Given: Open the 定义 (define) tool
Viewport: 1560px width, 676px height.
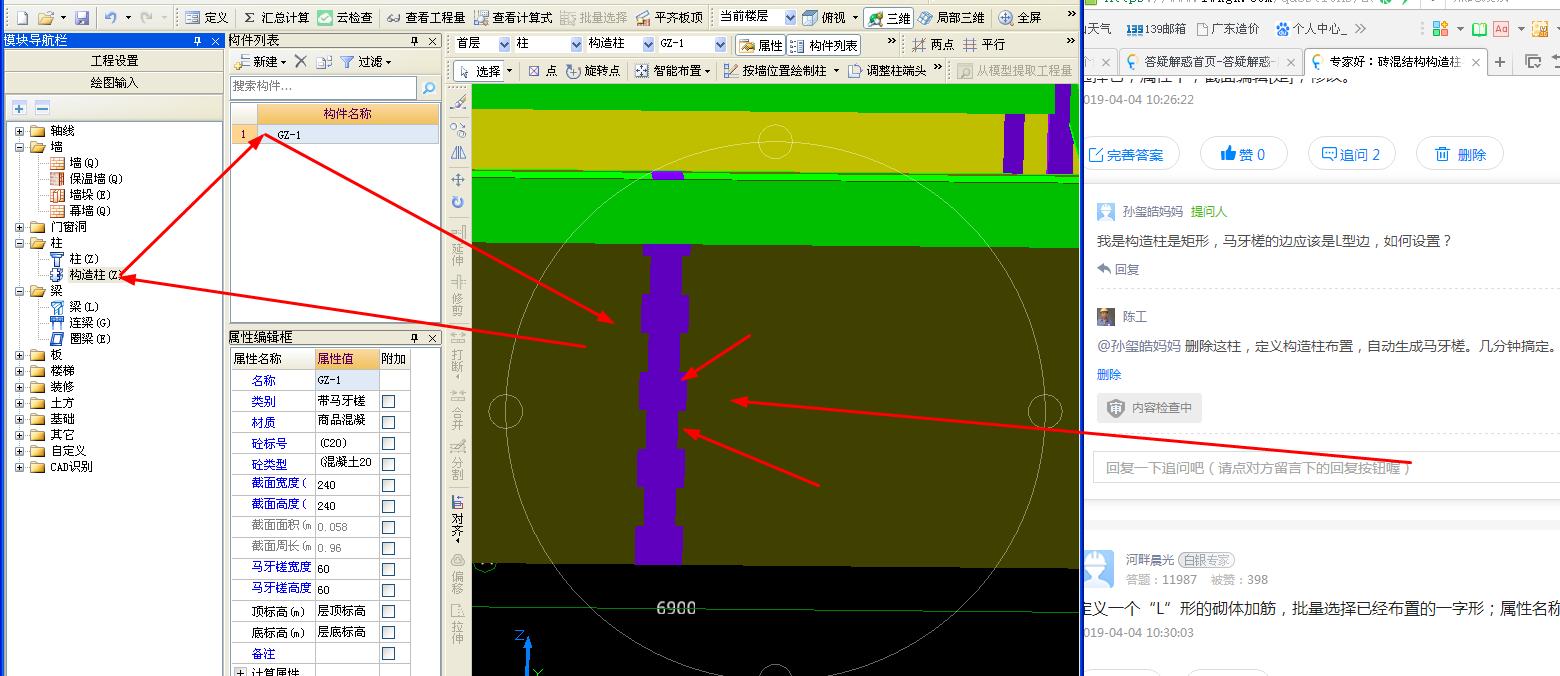Looking at the screenshot, I should tap(207, 17).
